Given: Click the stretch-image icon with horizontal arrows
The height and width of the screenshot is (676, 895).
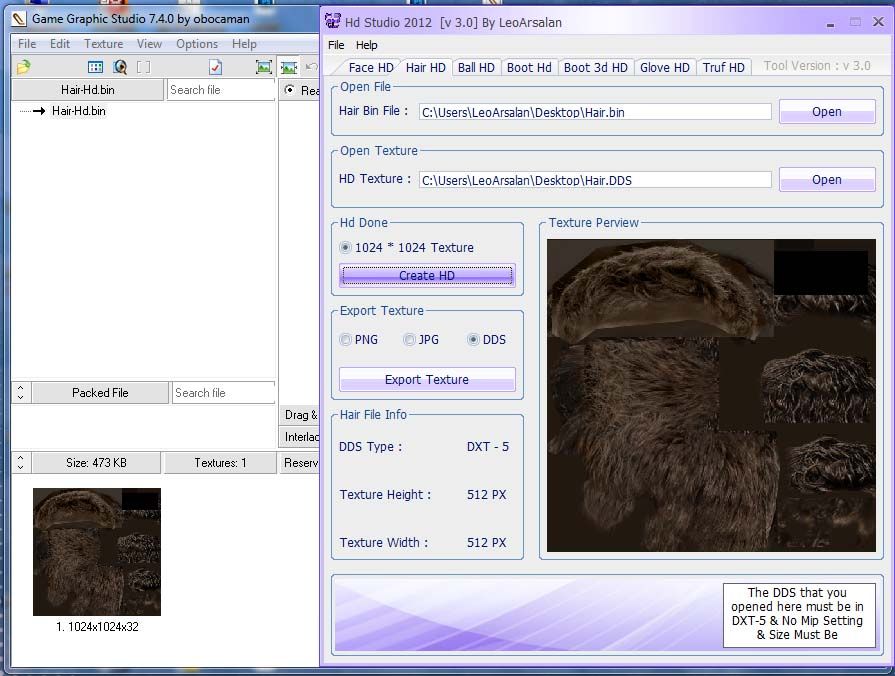Looking at the screenshot, I should pyautogui.click(x=289, y=67).
